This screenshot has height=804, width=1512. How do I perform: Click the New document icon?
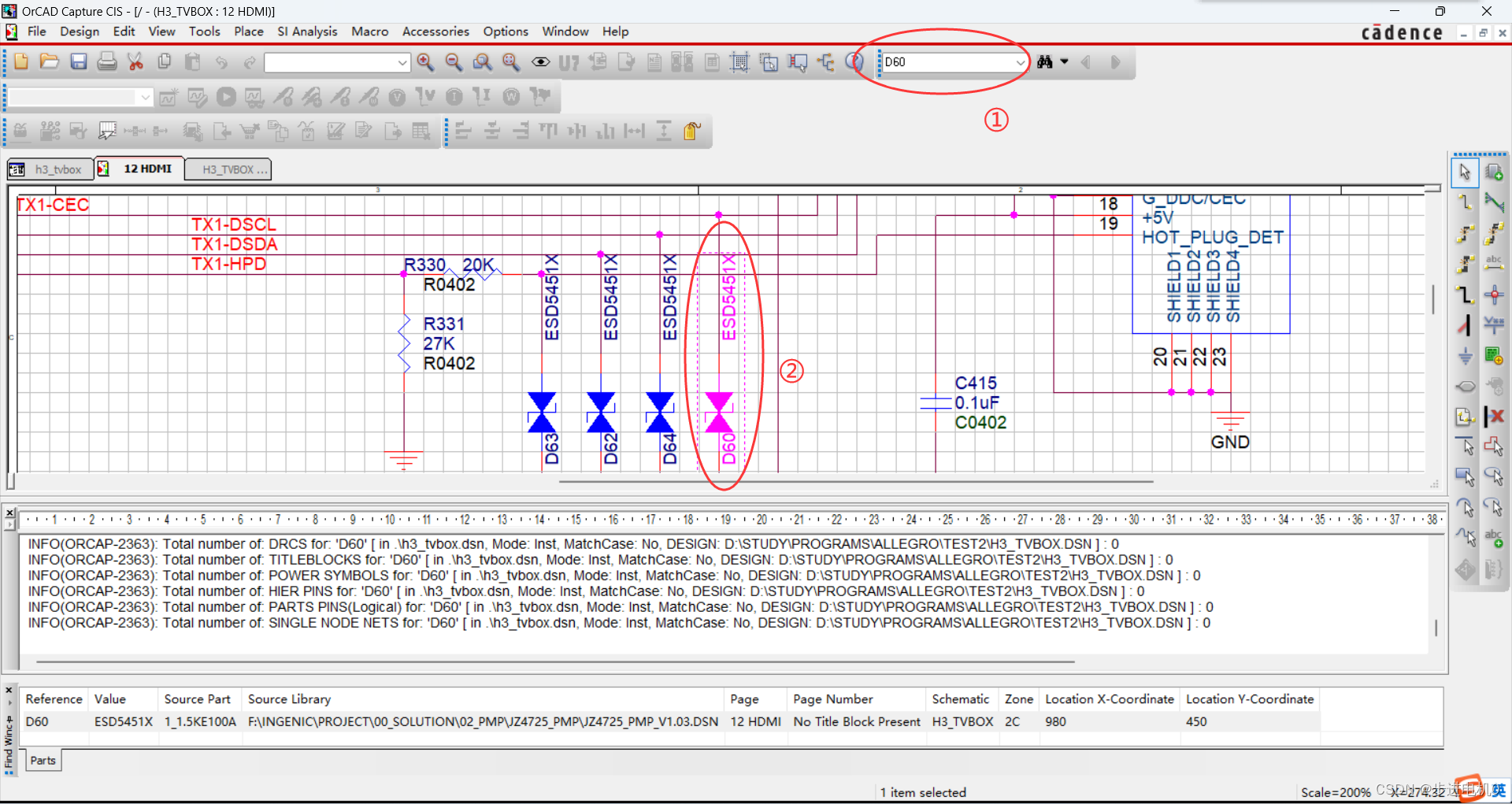(x=21, y=62)
